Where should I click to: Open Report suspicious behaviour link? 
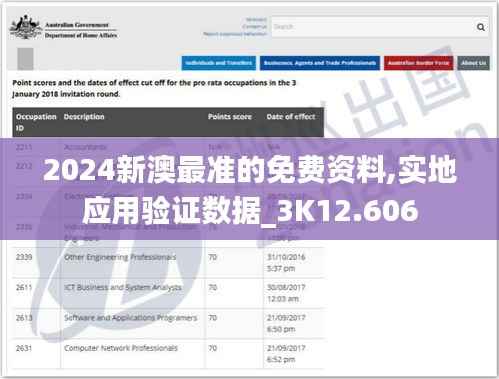(235, 34)
